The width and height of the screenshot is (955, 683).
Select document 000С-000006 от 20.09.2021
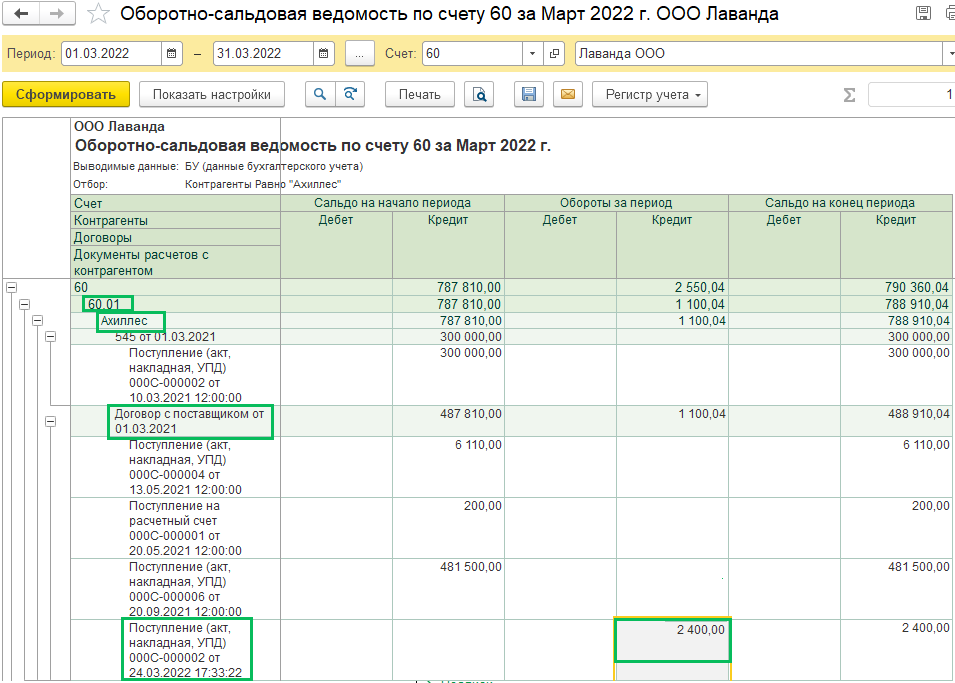click(x=175, y=589)
